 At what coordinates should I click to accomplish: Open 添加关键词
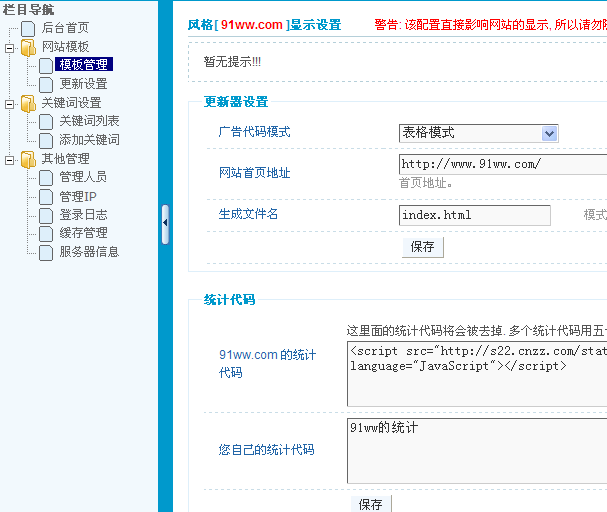pos(89,140)
